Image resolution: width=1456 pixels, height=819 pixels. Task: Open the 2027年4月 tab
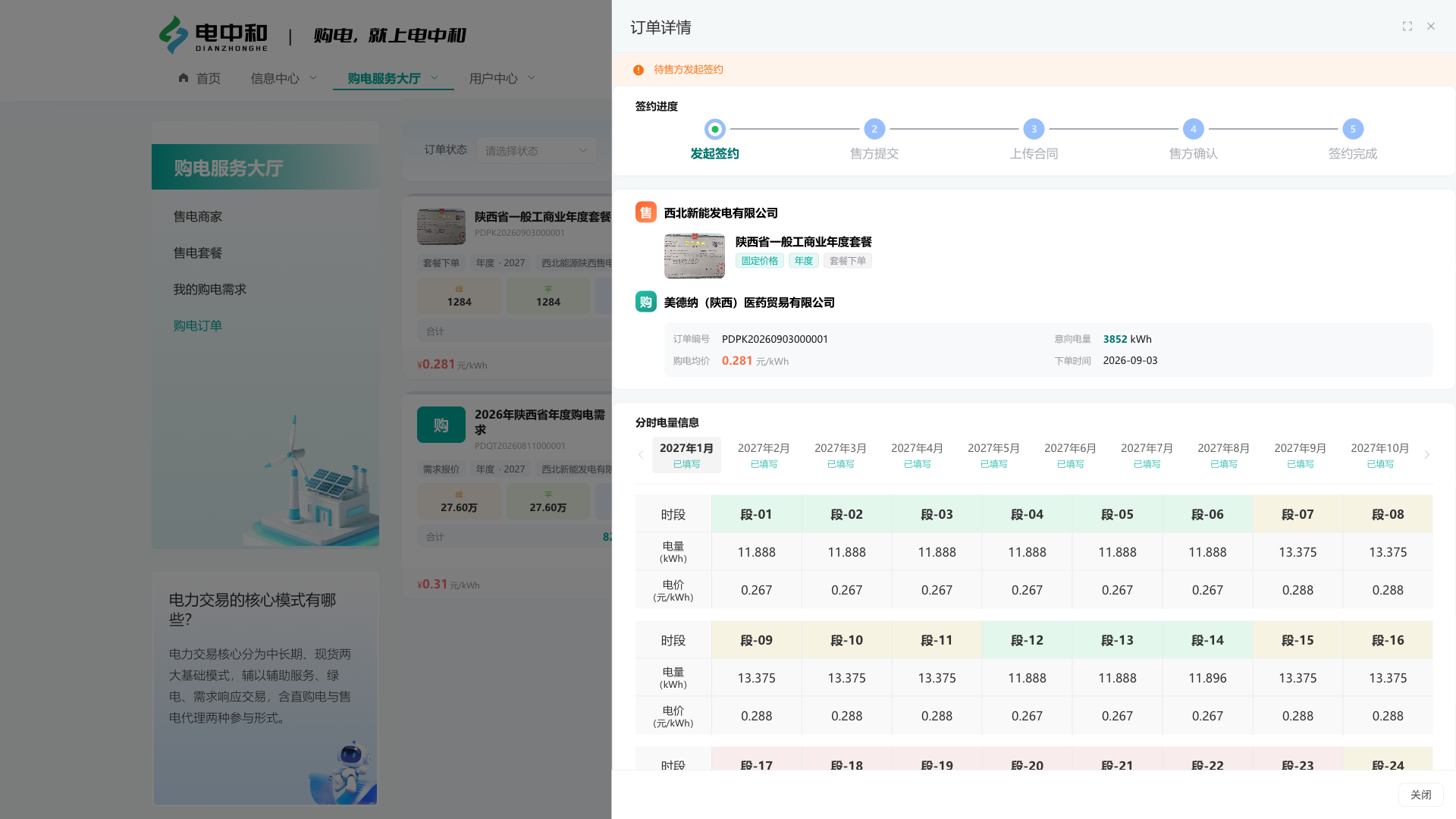click(x=917, y=455)
